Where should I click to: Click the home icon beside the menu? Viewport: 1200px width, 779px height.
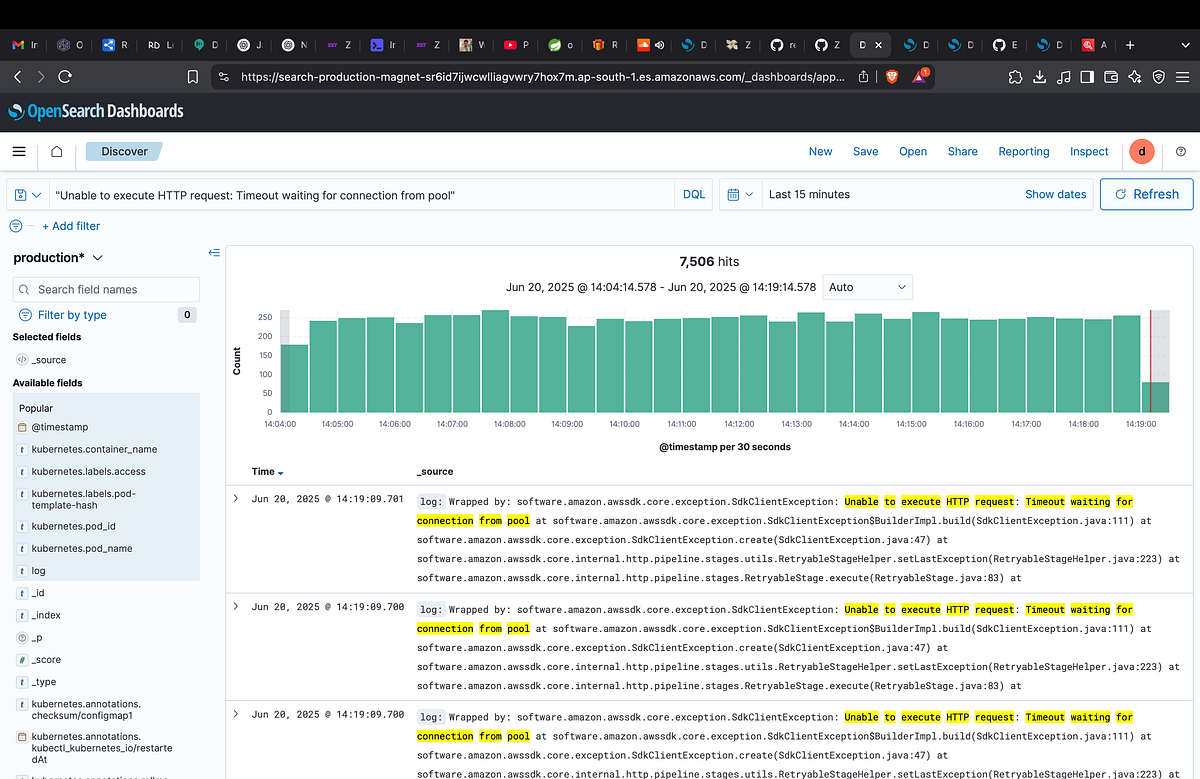[56, 151]
